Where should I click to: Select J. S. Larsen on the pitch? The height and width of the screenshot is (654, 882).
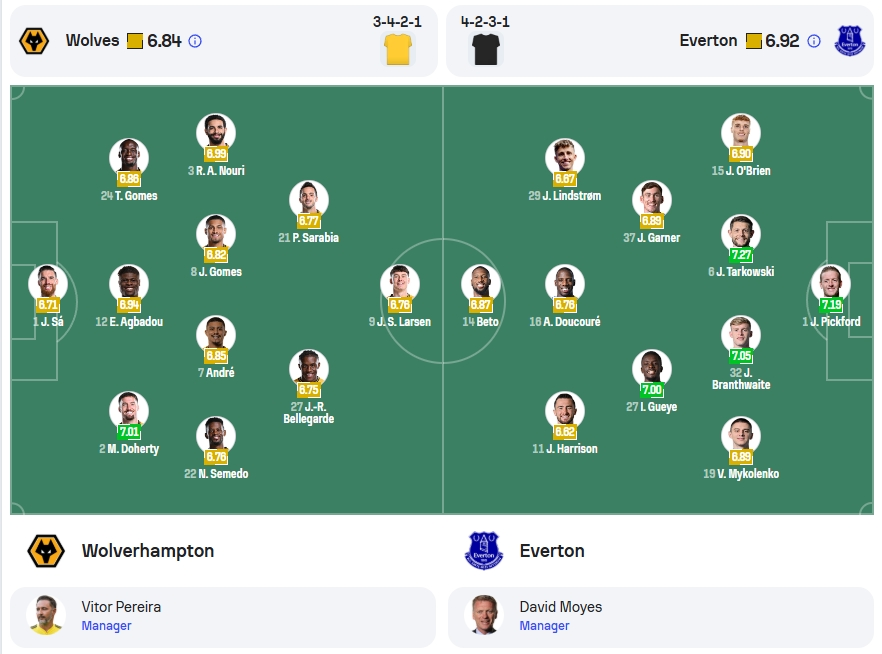tap(400, 296)
